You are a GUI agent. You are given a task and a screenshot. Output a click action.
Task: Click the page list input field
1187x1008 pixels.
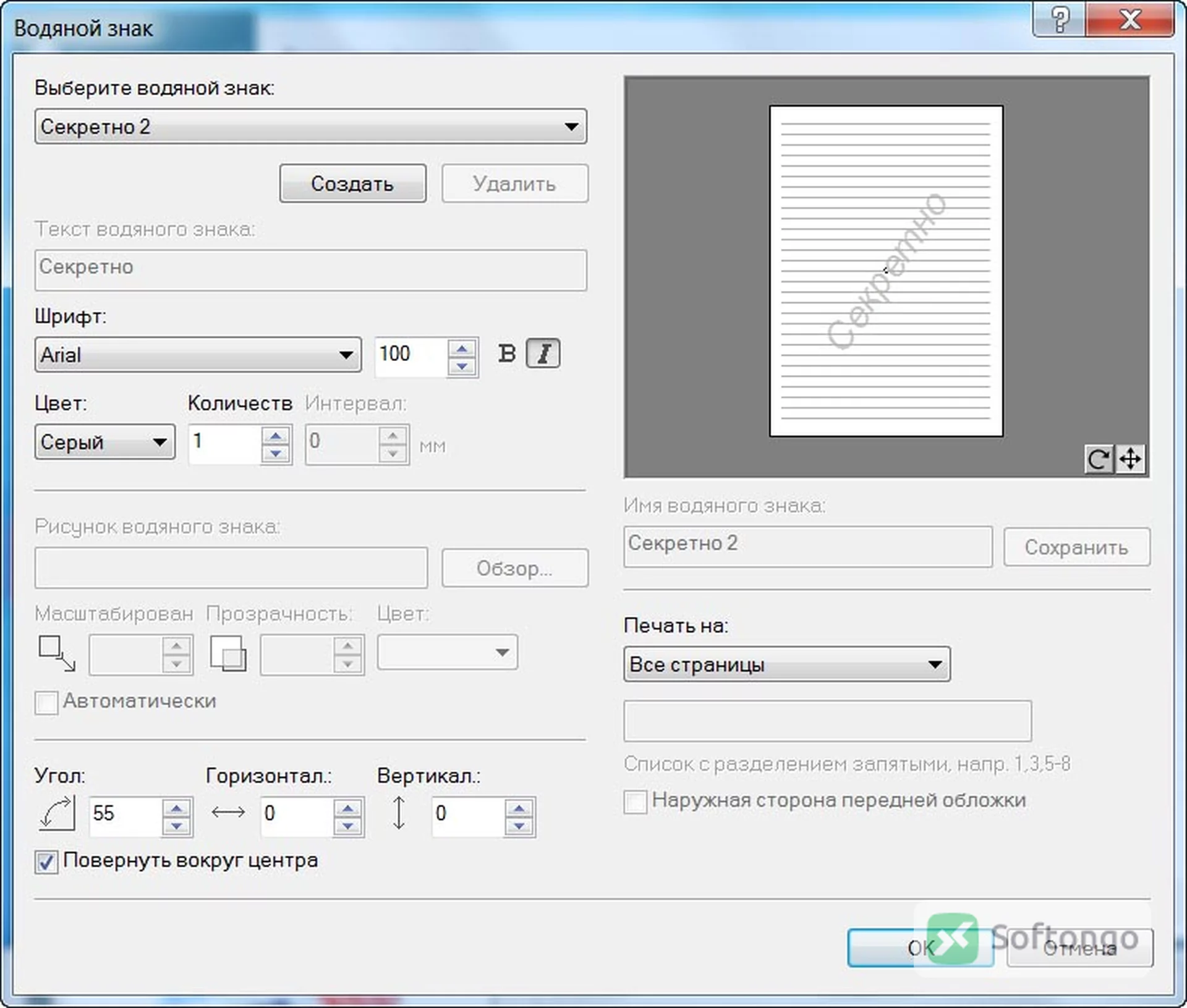pyautogui.click(x=827, y=721)
